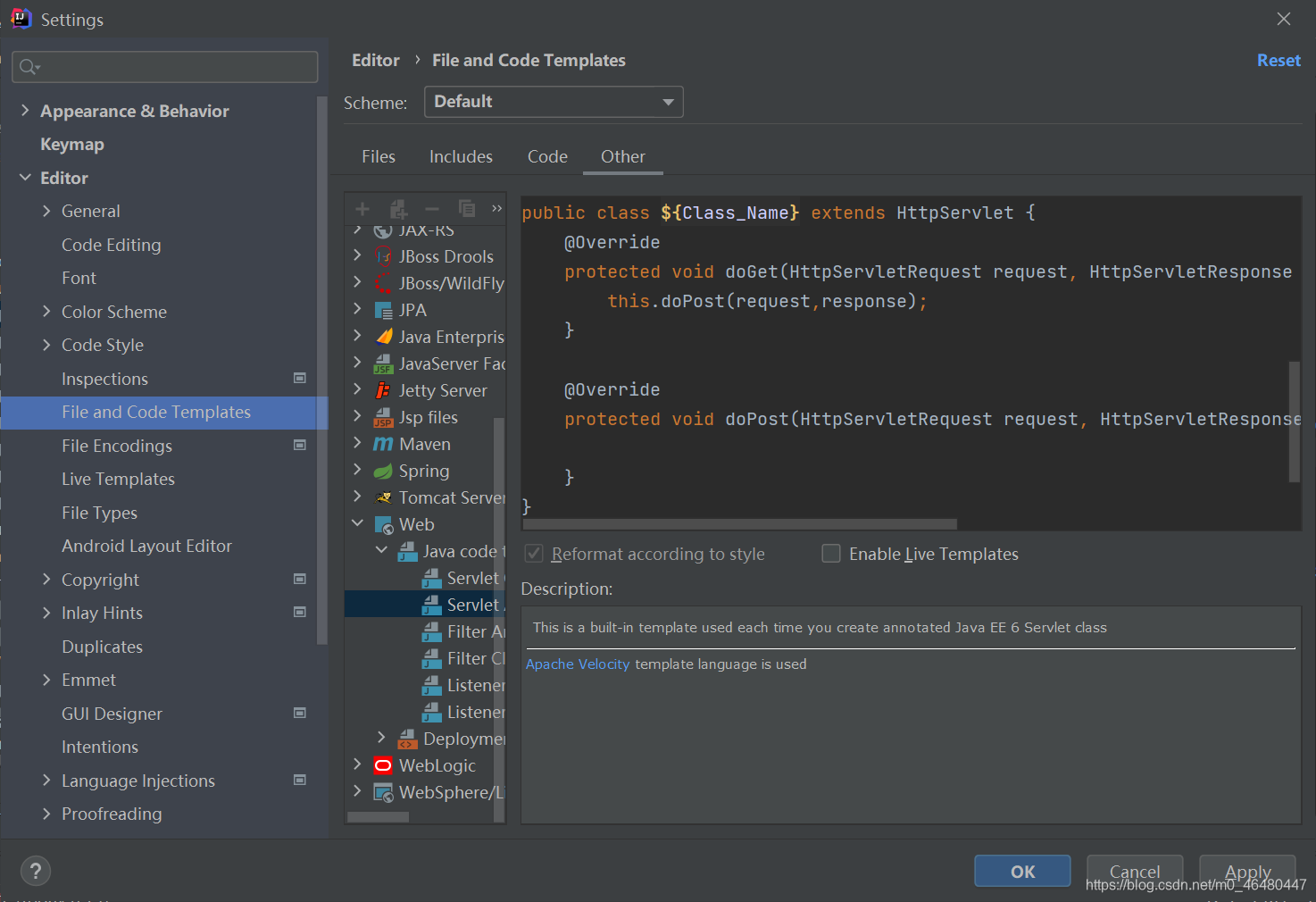Expand the Maven templates node
Screen dimensions: 1316x902
(357, 443)
